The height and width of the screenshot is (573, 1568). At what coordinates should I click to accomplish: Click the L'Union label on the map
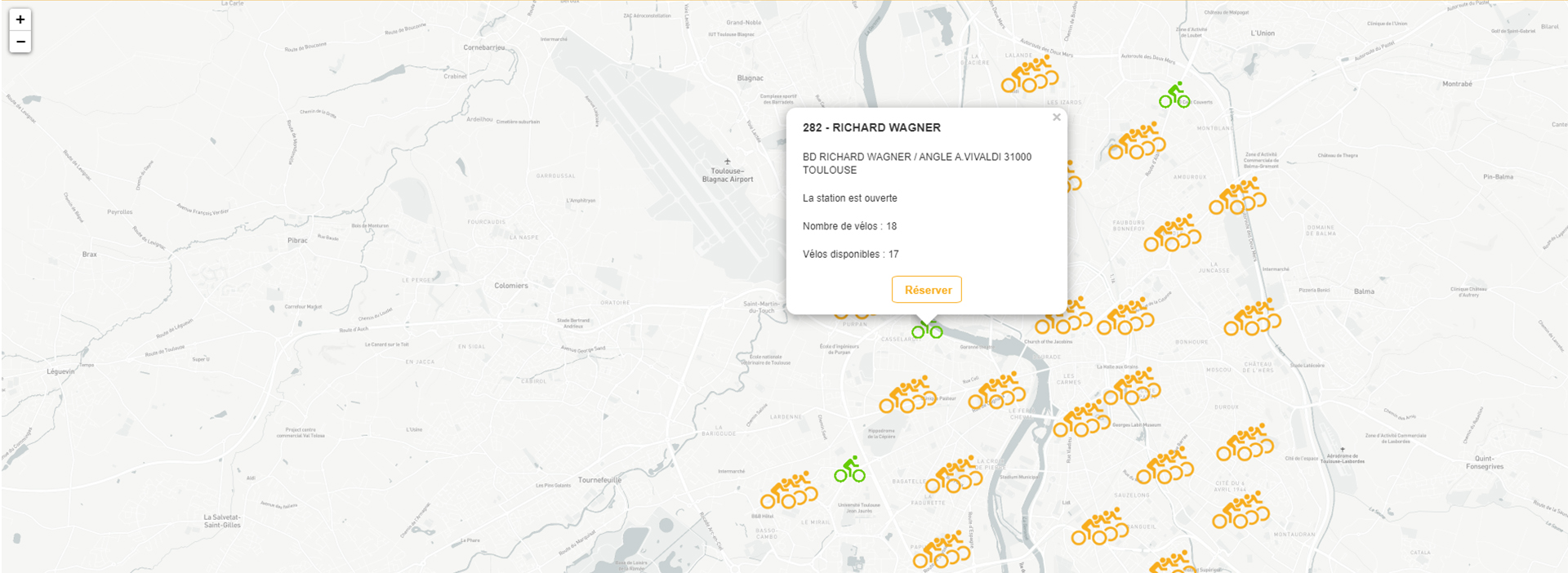pos(1263,33)
